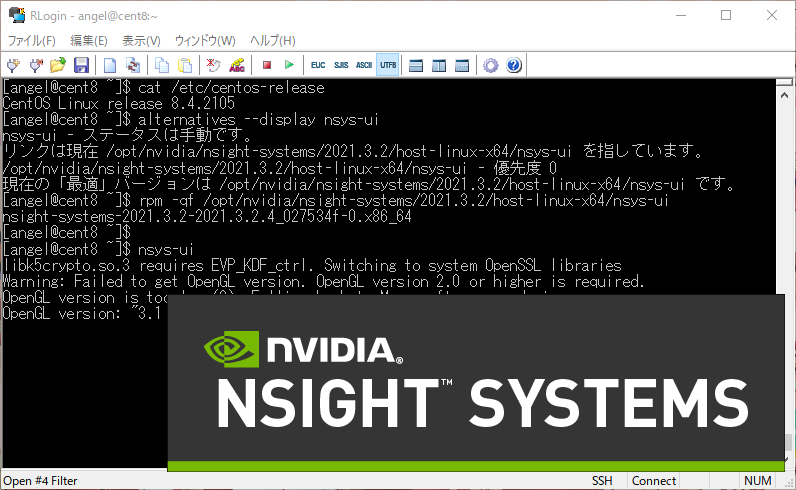Open the ファイル(F) menu
The height and width of the screenshot is (490, 796).
31,41
